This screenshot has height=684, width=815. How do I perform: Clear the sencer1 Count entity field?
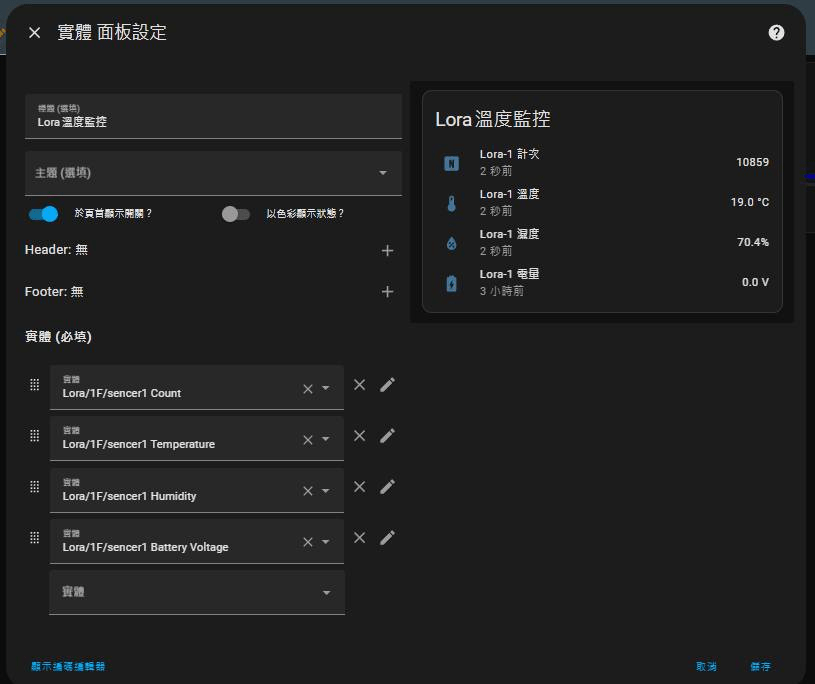click(308, 389)
